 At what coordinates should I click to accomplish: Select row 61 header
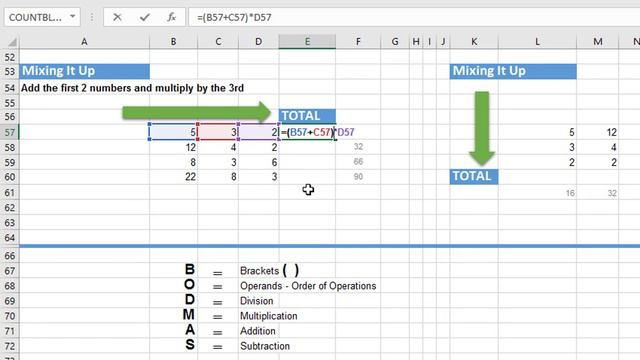click(x=10, y=192)
